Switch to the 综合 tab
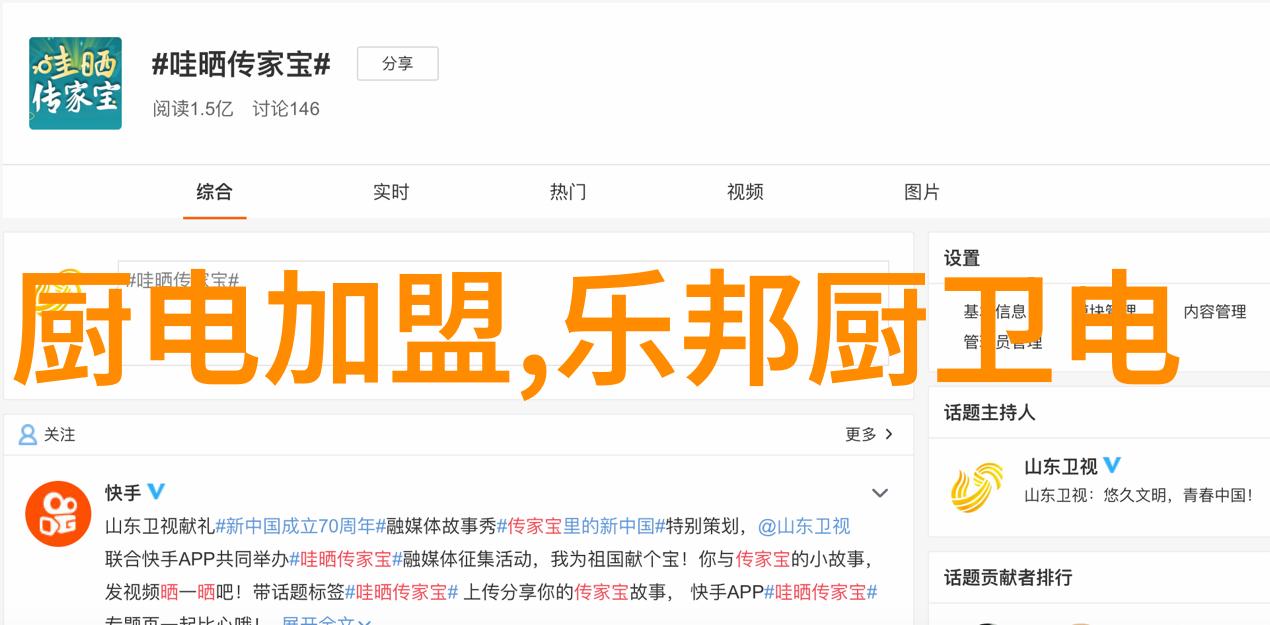1270x625 pixels. coord(214,192)
